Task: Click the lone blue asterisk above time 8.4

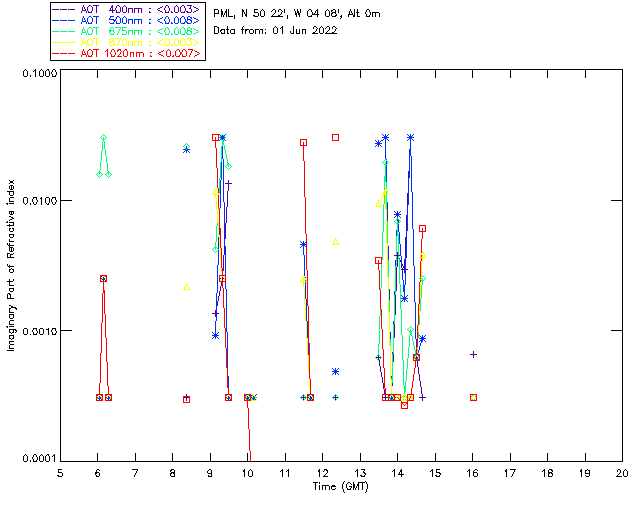Action: point(186,149)
